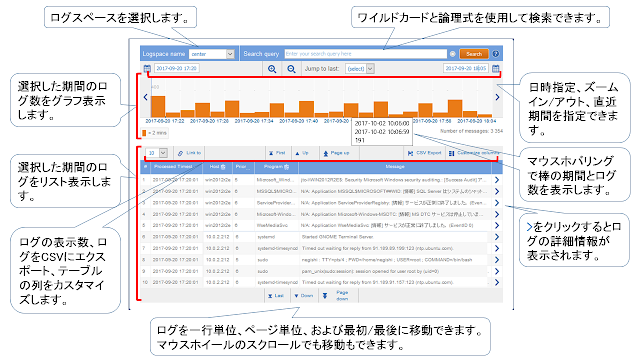
Task: Open details for Started GNOME Terminal Server row
Action: (497, 237)
